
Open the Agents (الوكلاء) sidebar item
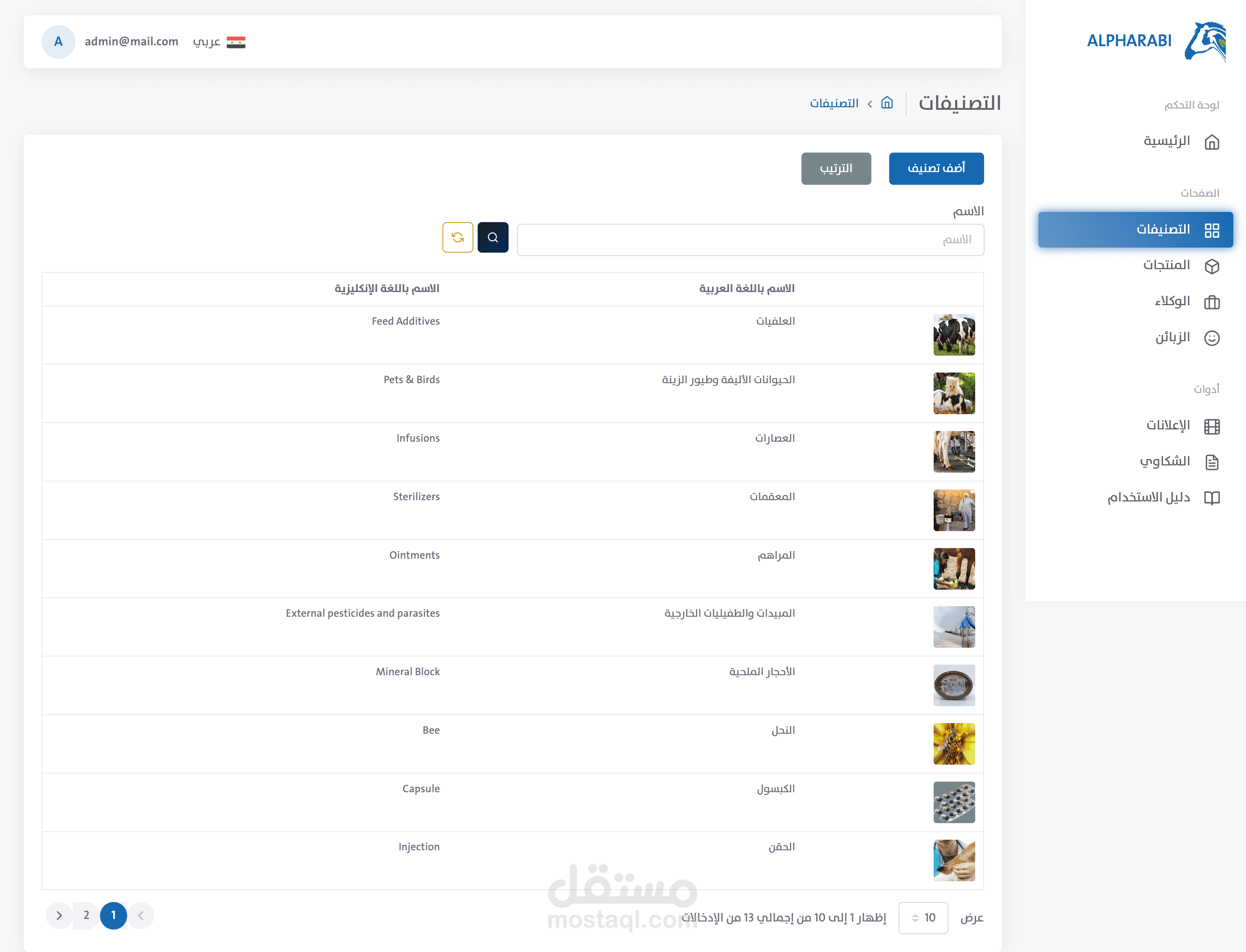click(1172, 301)
